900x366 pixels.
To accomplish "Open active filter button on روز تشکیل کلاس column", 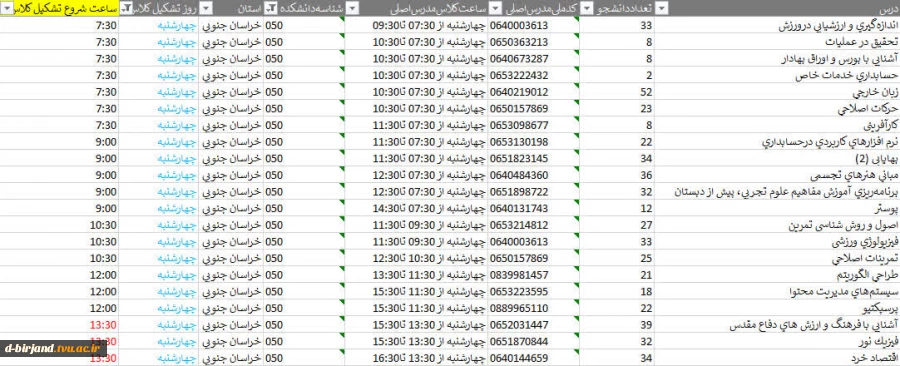I will [x=127, y=9].
